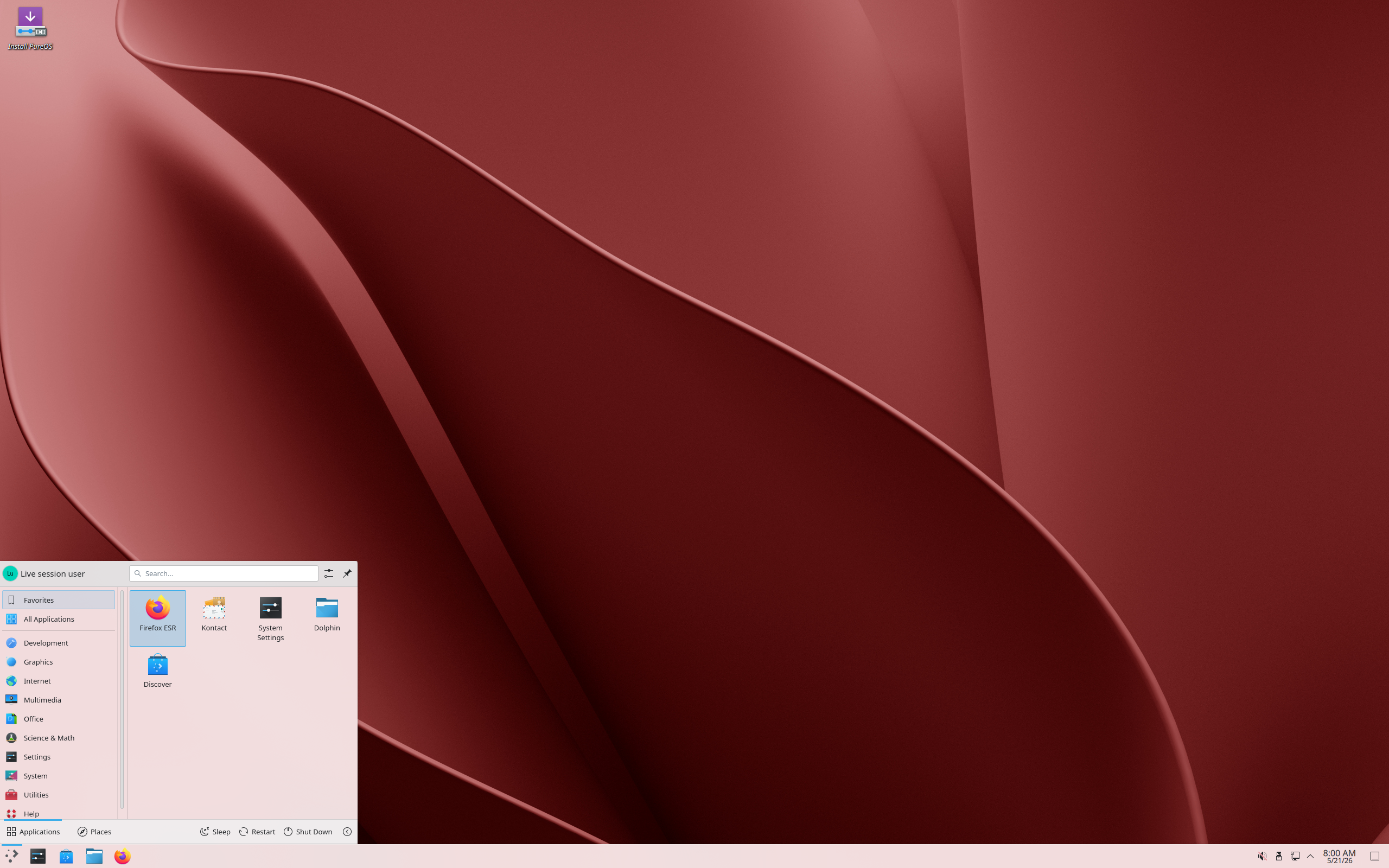Image resolution: width=1389 pixels, height=868 pixels.
Task: Launch Firefox from the taskbar
Action: pos(122,856)
